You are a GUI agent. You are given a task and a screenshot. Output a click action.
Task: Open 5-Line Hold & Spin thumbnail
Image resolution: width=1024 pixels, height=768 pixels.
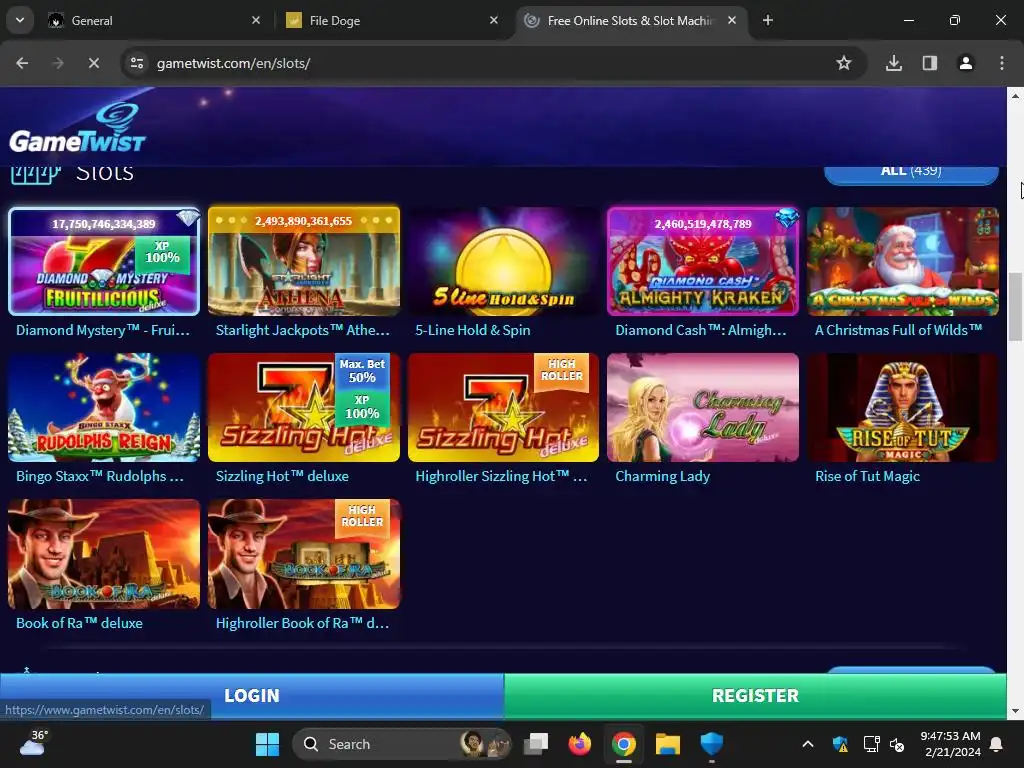click(x=504, y=261)
